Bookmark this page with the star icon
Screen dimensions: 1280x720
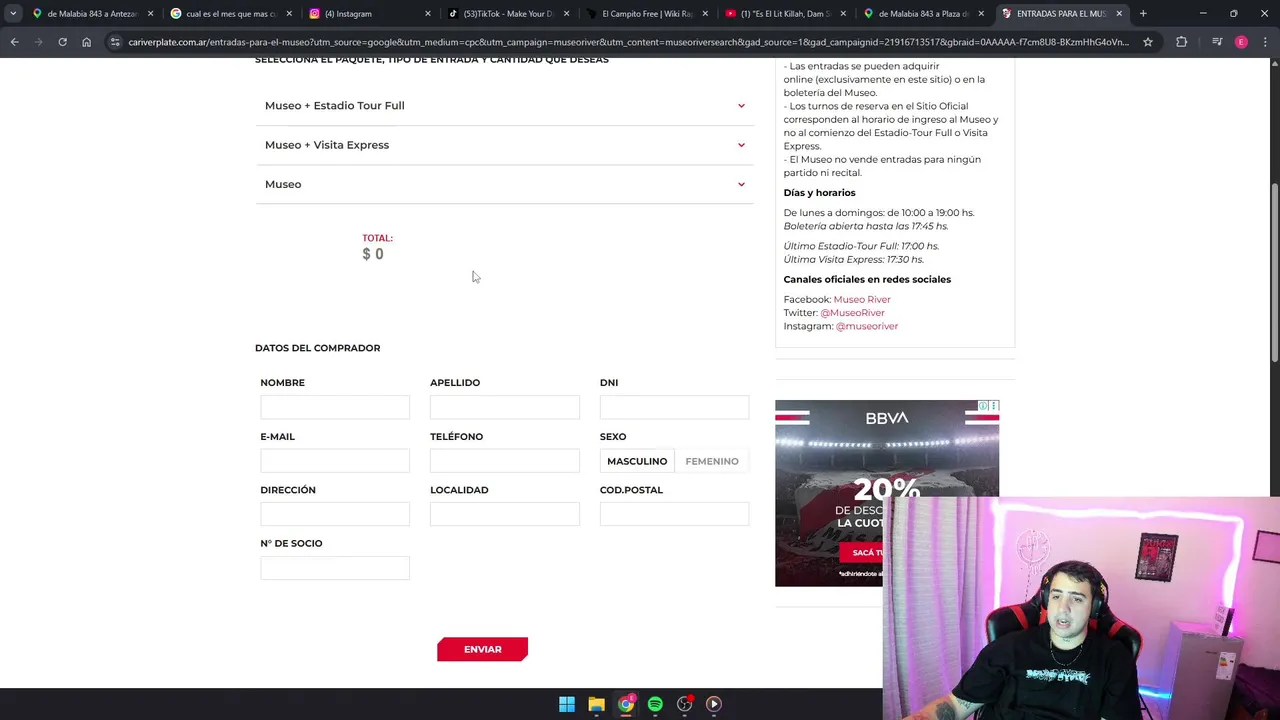click(1148, 42)
